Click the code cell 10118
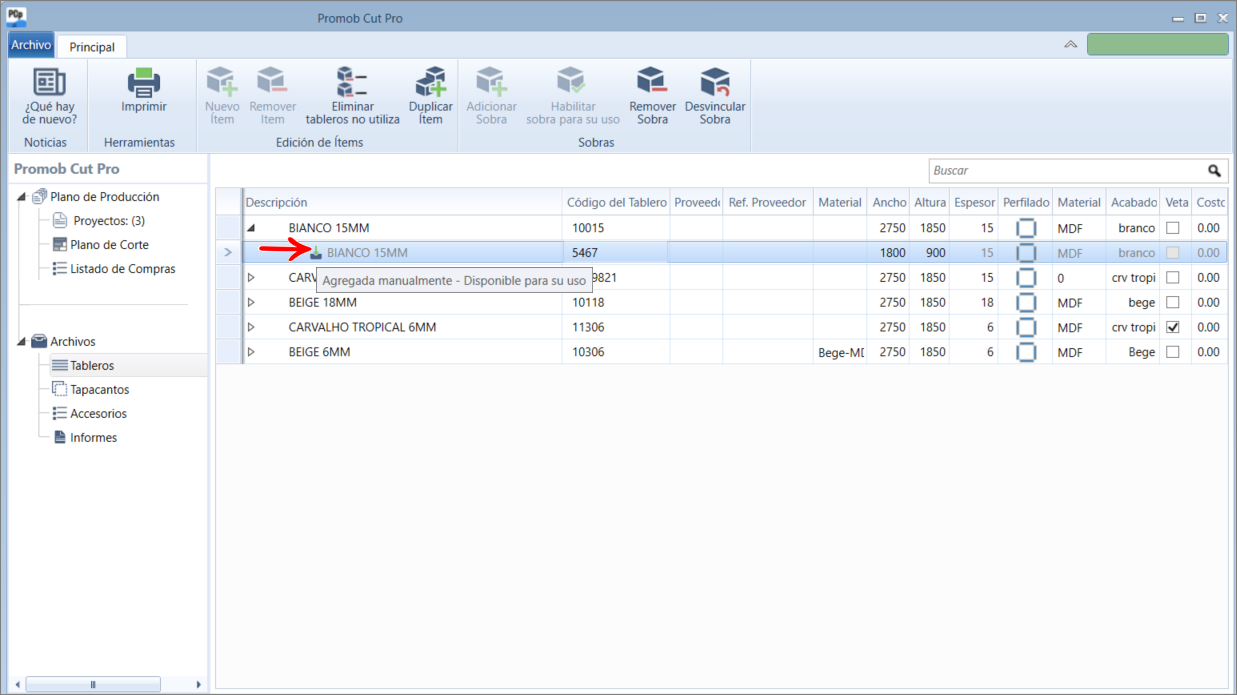 616,302
